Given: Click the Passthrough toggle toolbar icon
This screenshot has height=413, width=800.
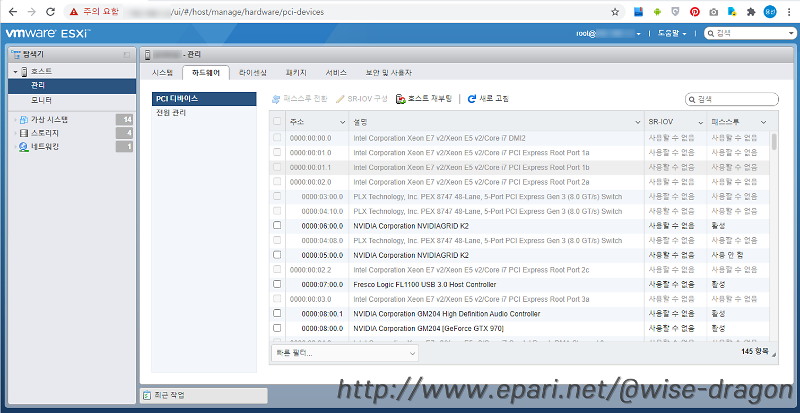Looking at the screenshot, I should click(x=276, y=99).
